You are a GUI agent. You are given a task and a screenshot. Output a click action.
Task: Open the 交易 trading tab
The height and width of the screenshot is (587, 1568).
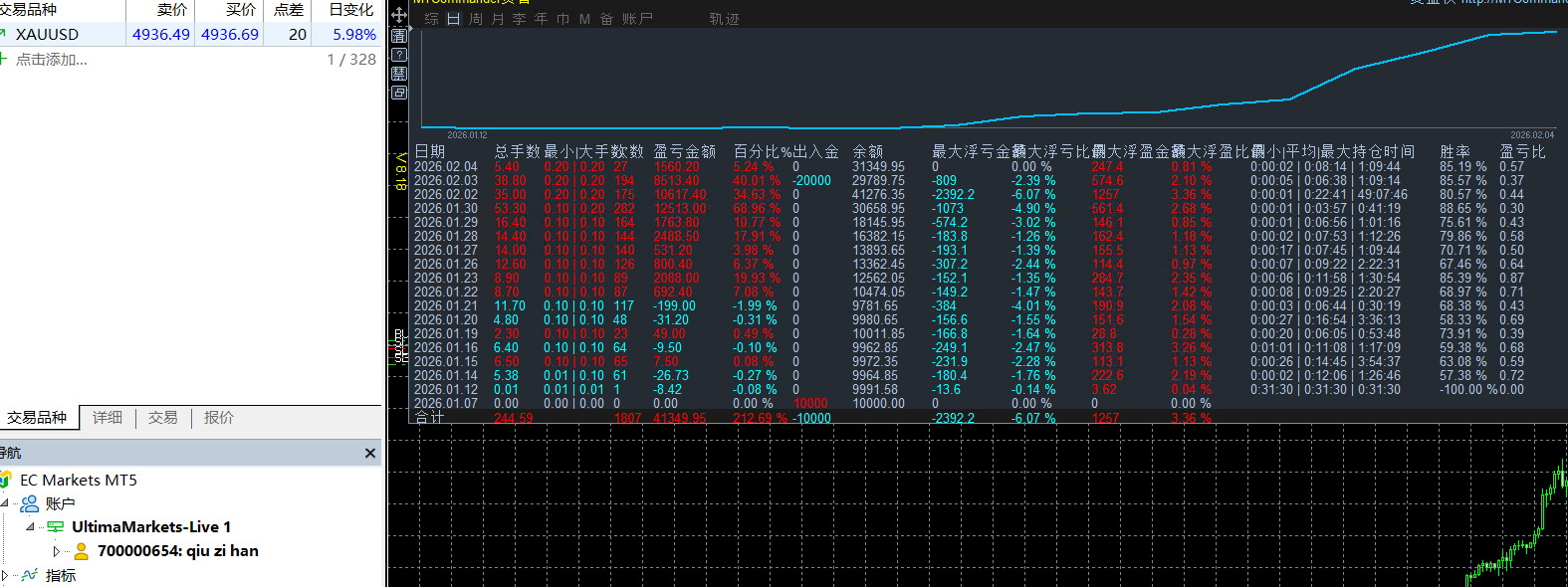[x=163, y=418]
